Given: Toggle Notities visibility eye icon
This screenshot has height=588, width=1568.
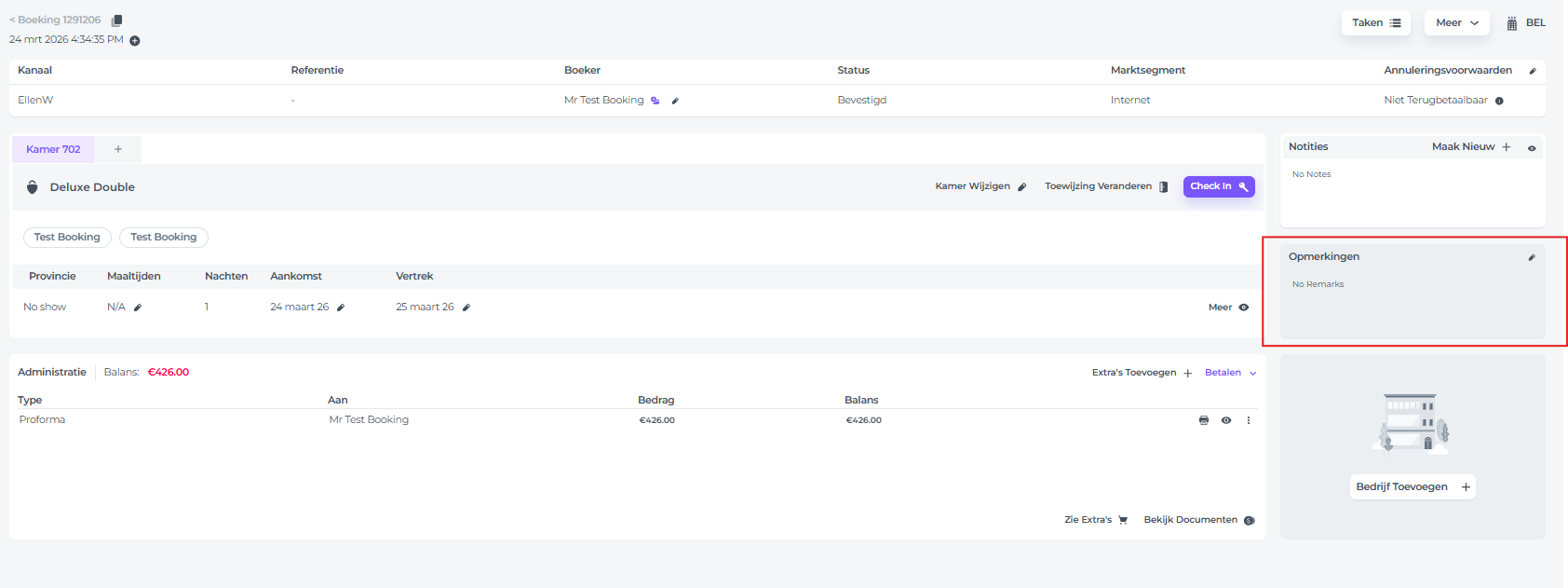Looking at the screenshot, I should click(x=1532, y=148).
